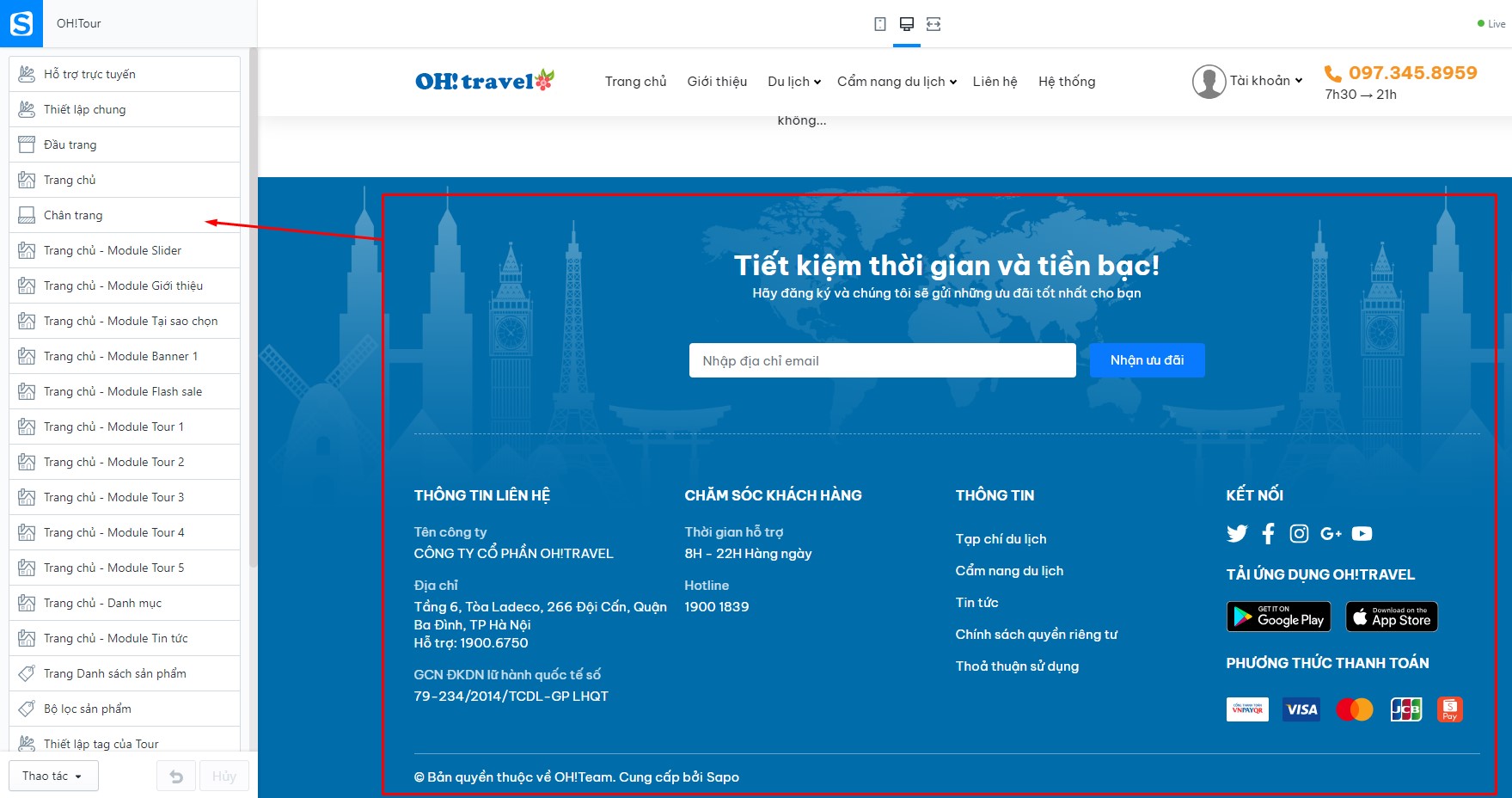Screen dimensions: 1512x798
Task: Click the OH!Tour theme title
Action: coord(79,23)
